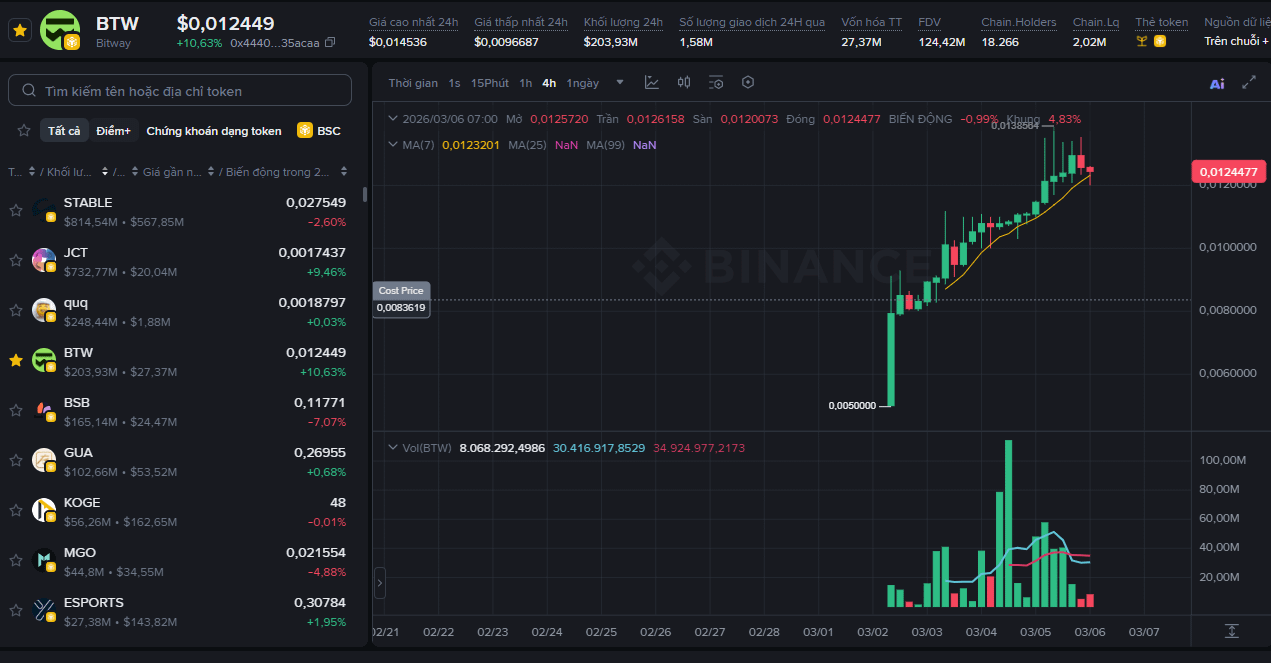Viewport: 1271px width, 663px height.
Task: Open the JCT token icon
Action: point(44,260)
